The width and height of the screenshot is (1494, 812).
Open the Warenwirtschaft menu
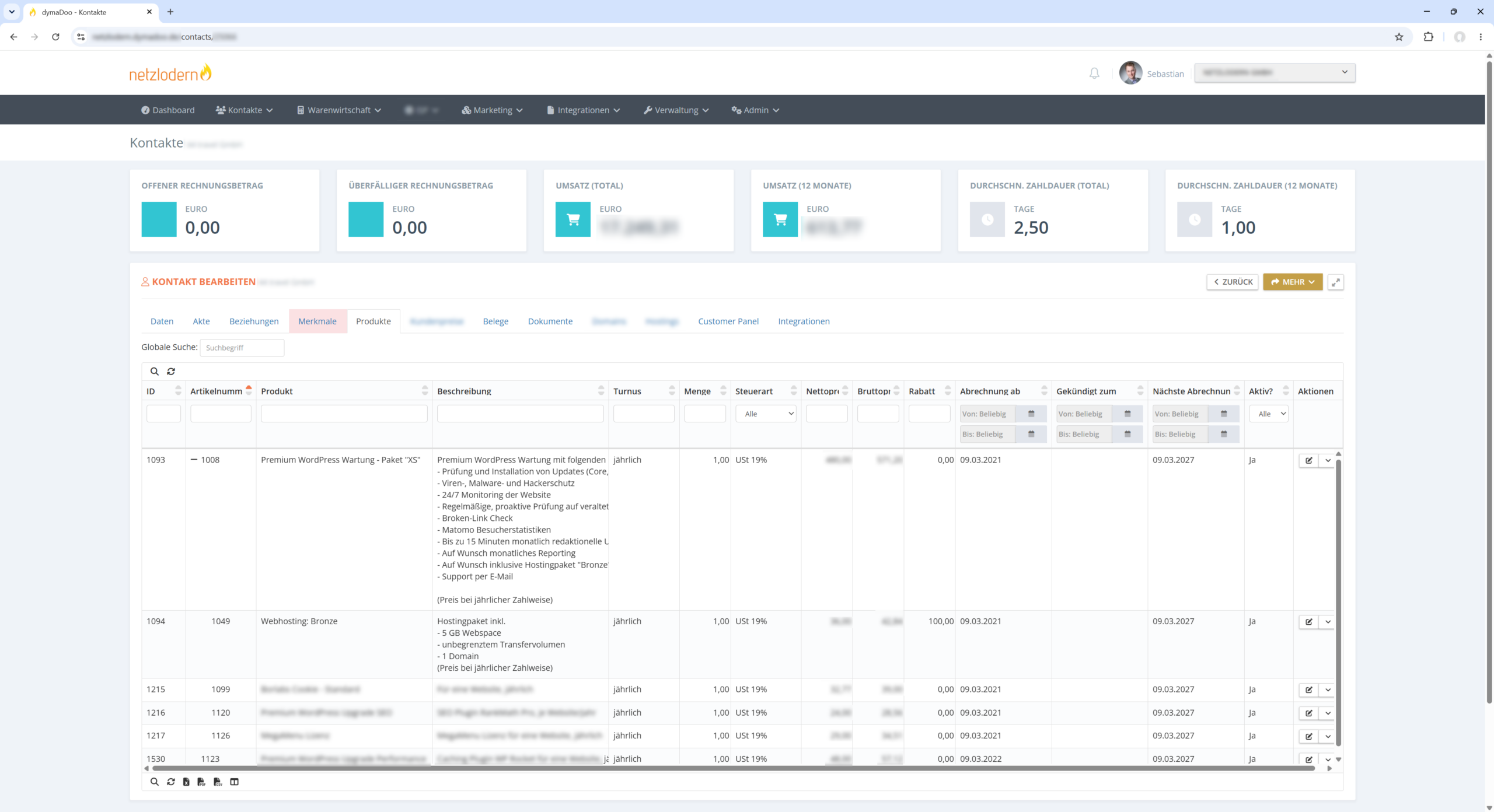tap(339, 110)
